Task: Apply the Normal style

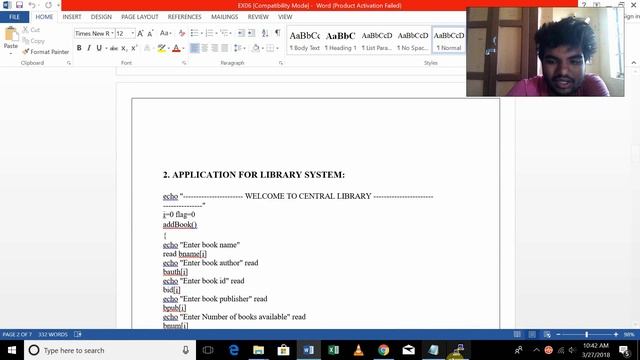Action: (x=449, y=41)
